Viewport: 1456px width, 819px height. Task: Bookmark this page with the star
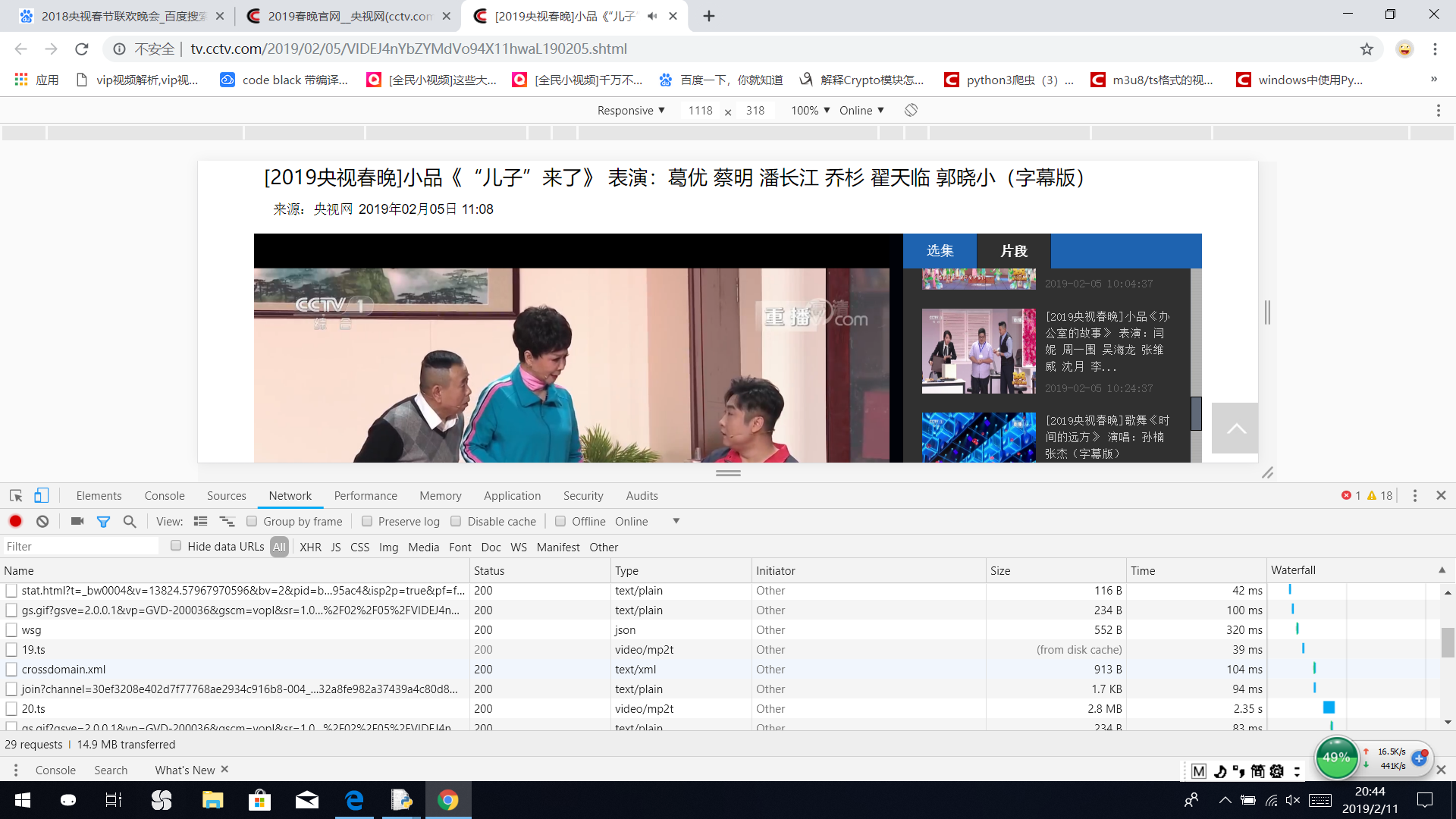click(x=1367, y=49)
